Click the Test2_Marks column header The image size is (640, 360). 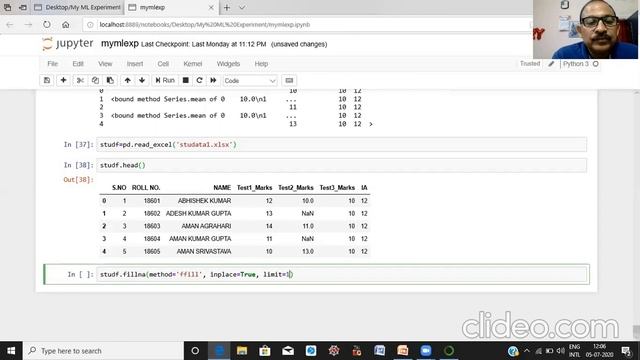[296, 188]
